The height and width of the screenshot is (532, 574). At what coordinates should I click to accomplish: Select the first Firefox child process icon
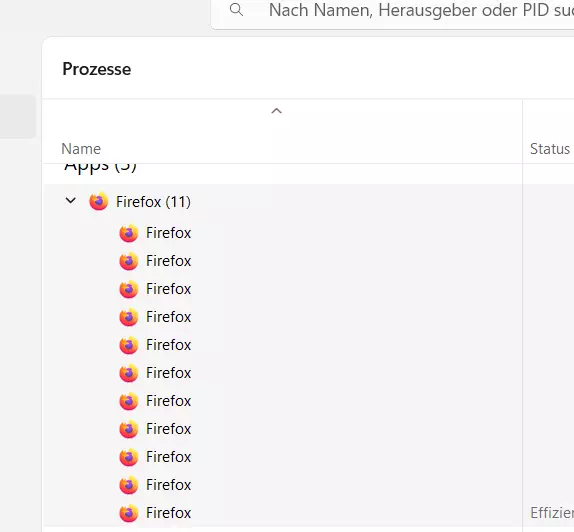pos(128,233)
